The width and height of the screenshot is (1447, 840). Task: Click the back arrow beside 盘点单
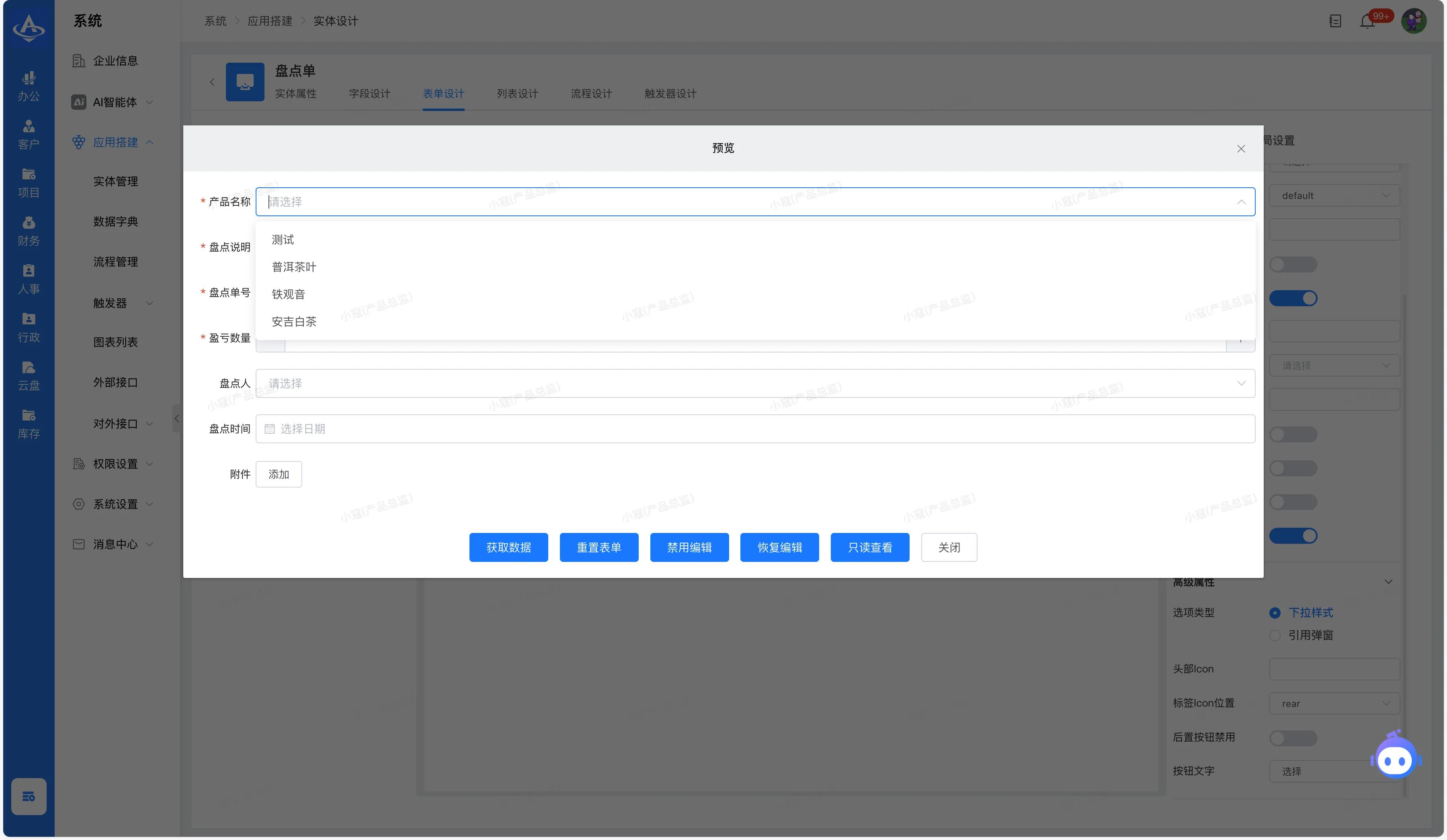point(212,82)
